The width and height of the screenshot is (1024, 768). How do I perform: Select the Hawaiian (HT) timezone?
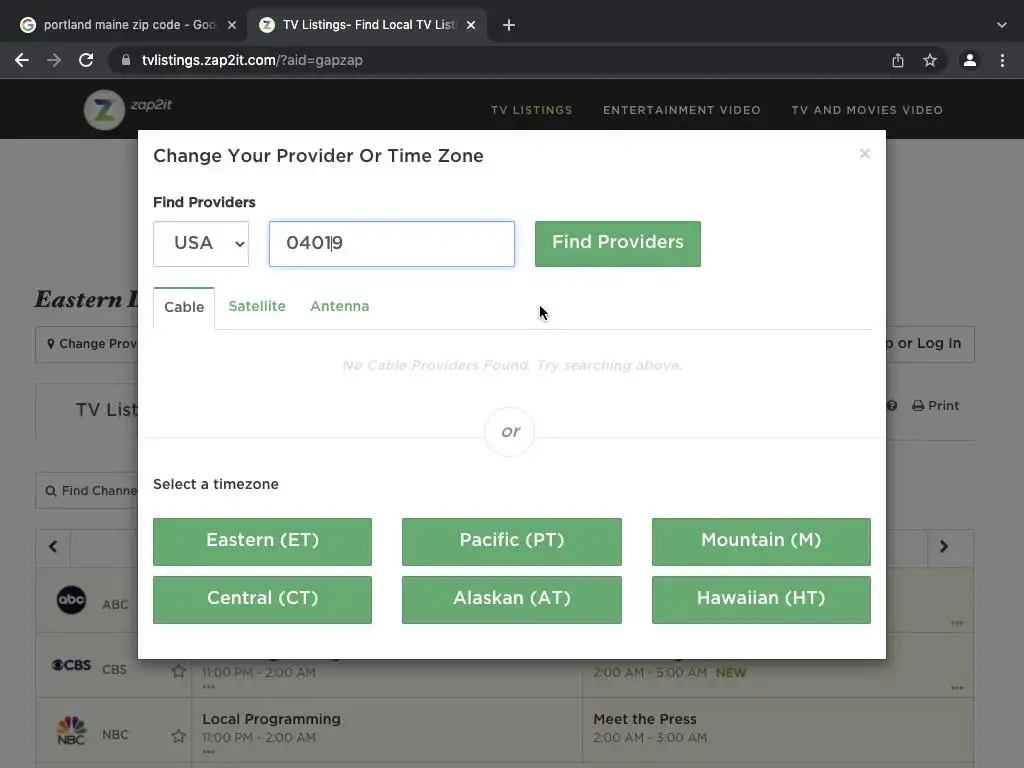[x=761, y=600]
